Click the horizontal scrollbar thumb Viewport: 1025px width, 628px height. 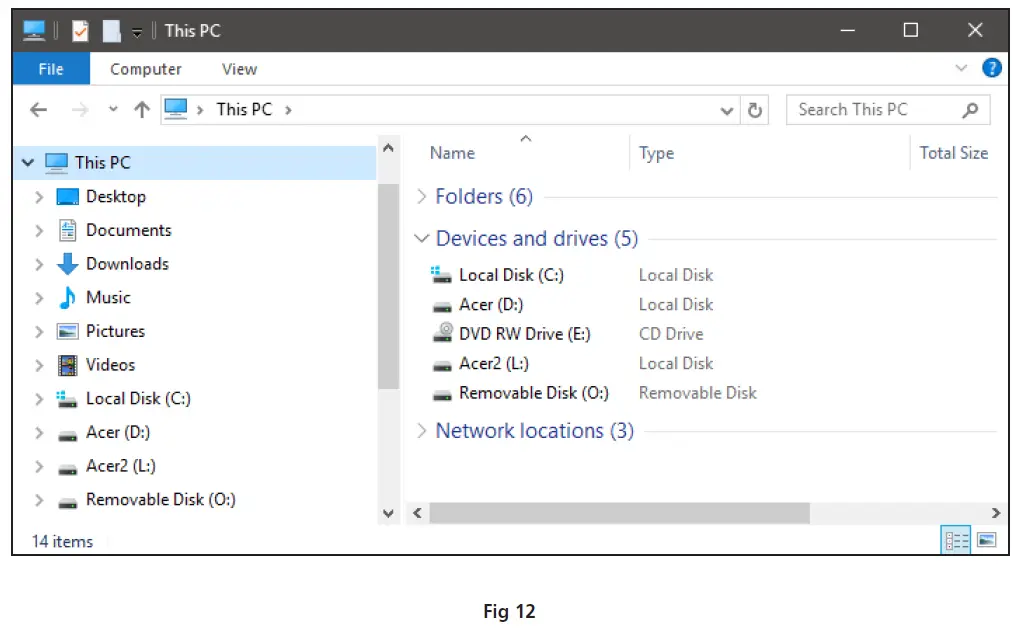click(618, 513)
